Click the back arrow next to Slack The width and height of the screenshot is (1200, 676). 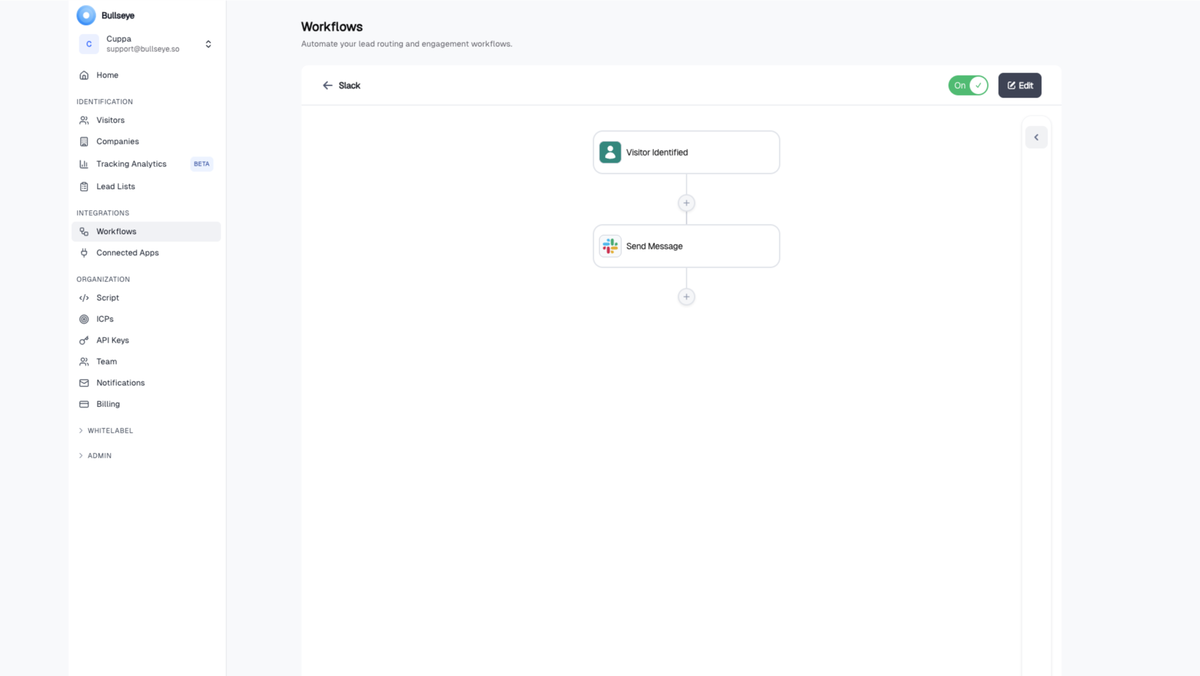tap(327, 85)
